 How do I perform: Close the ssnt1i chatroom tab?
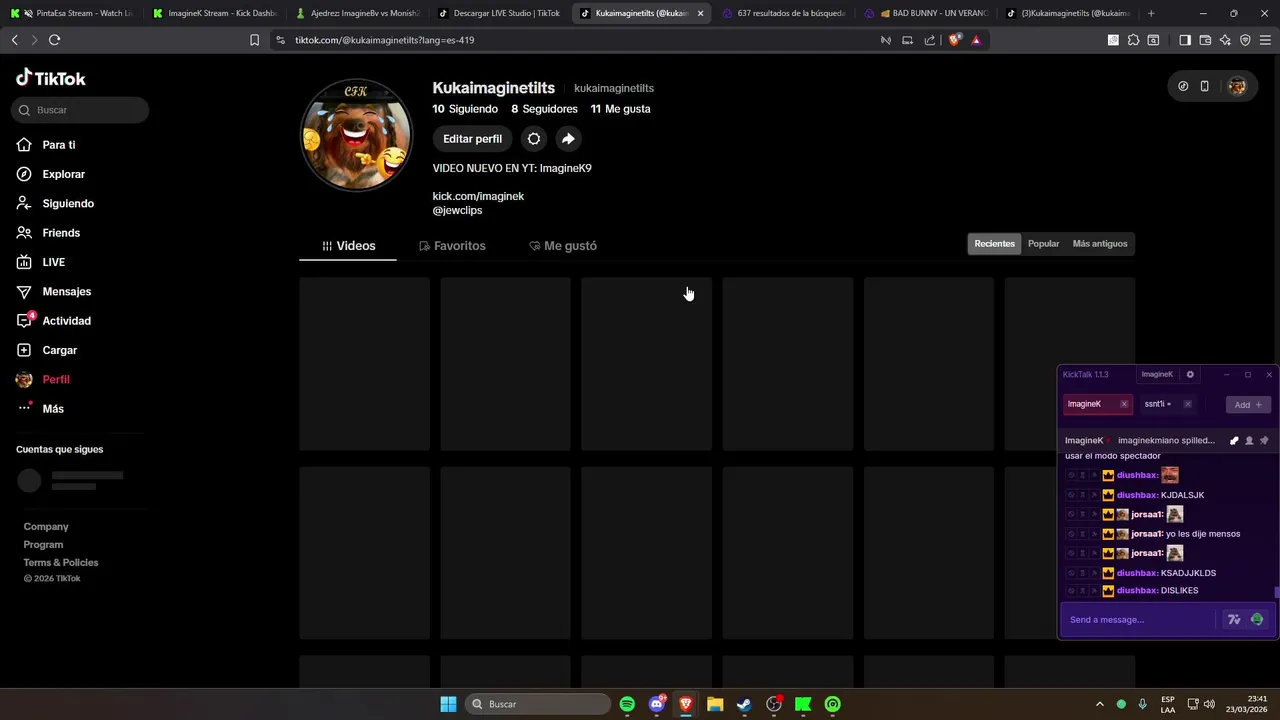[x=1187, y=404]
